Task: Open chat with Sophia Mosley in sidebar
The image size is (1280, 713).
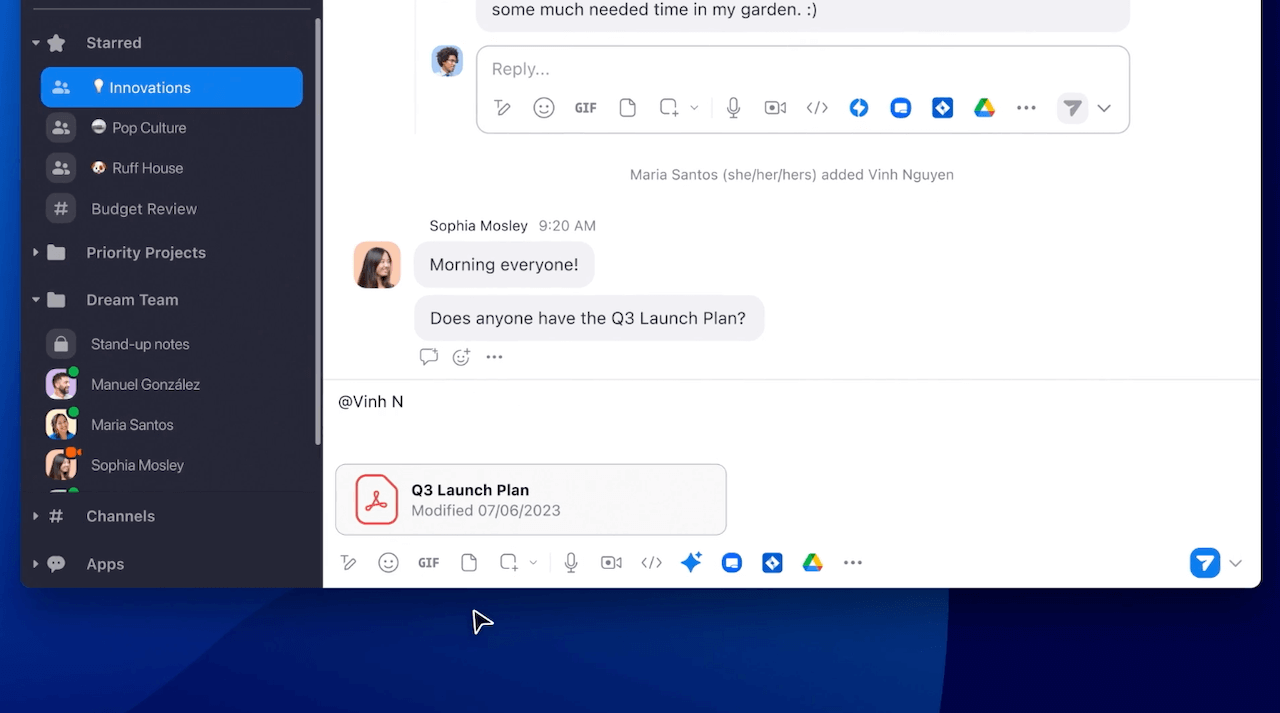Action: click(172, 465)
